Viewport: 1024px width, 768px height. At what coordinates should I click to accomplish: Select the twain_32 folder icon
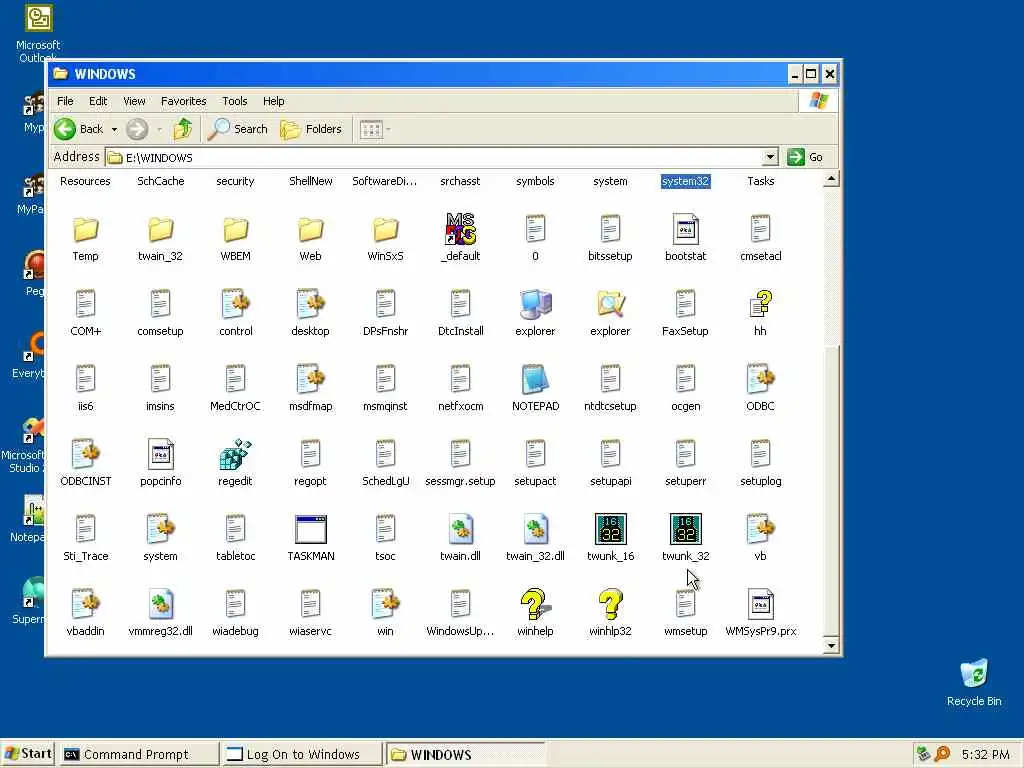point(160,229)
